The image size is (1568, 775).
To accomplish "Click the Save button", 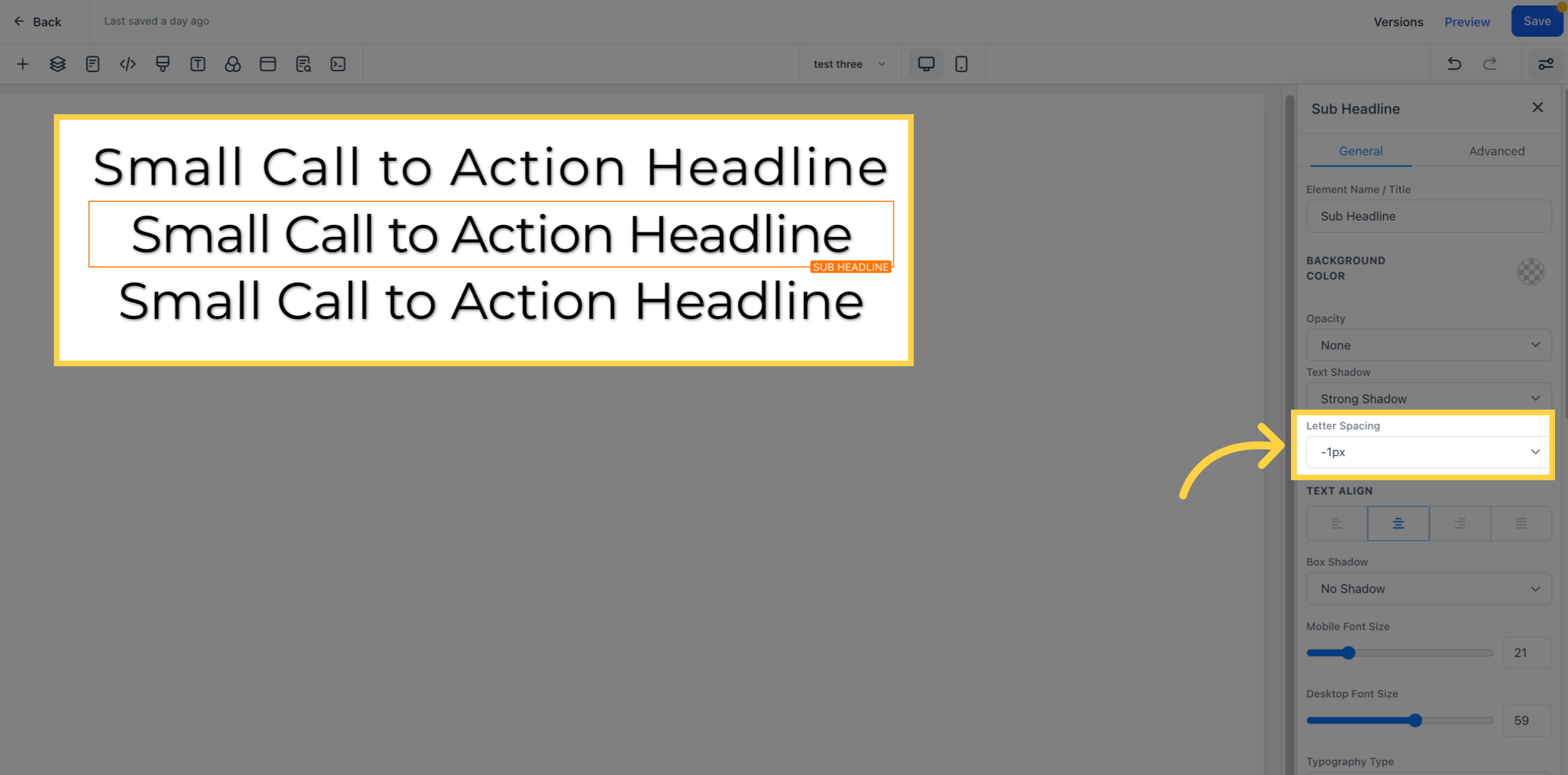I will pos(1536,21).
